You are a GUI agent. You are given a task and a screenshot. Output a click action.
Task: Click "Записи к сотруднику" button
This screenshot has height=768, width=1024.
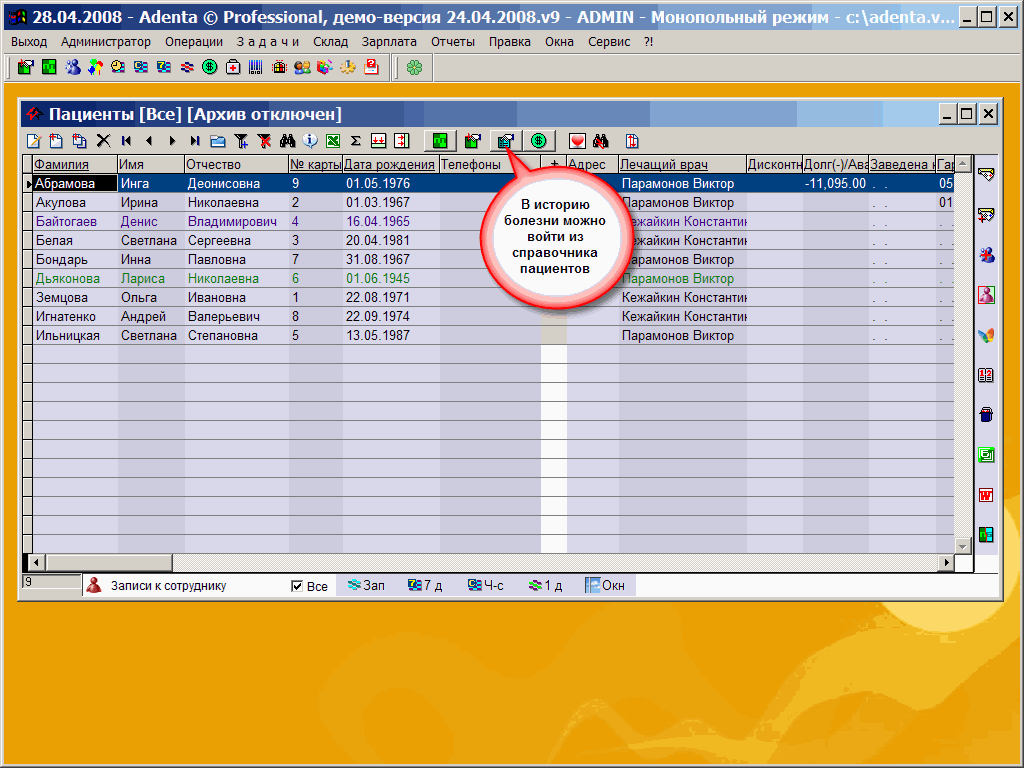(158, 586)
